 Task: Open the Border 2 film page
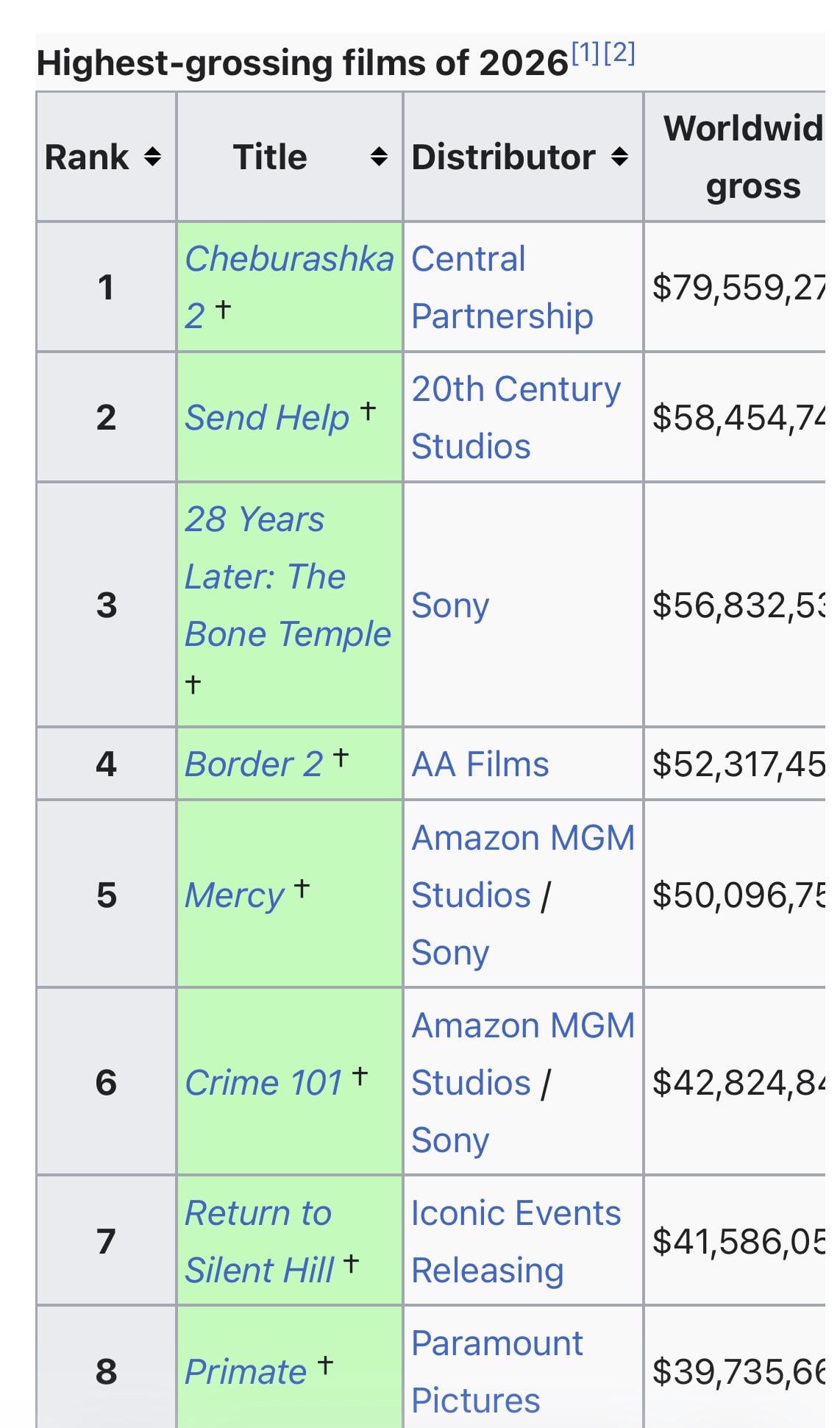pos(253,764)
